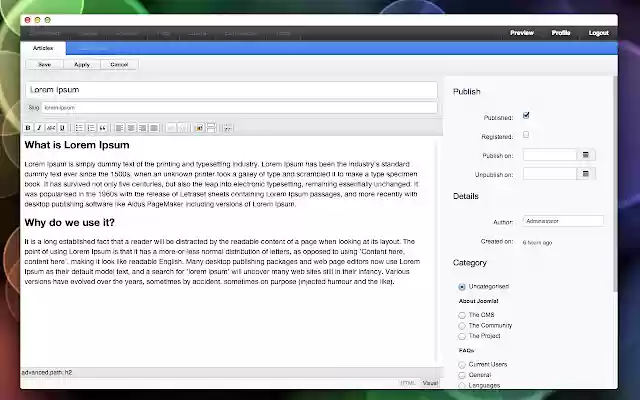The height and width of the screenshot is (400, 640).
Task: Click the Save button
Action: (x=44, y=64)
